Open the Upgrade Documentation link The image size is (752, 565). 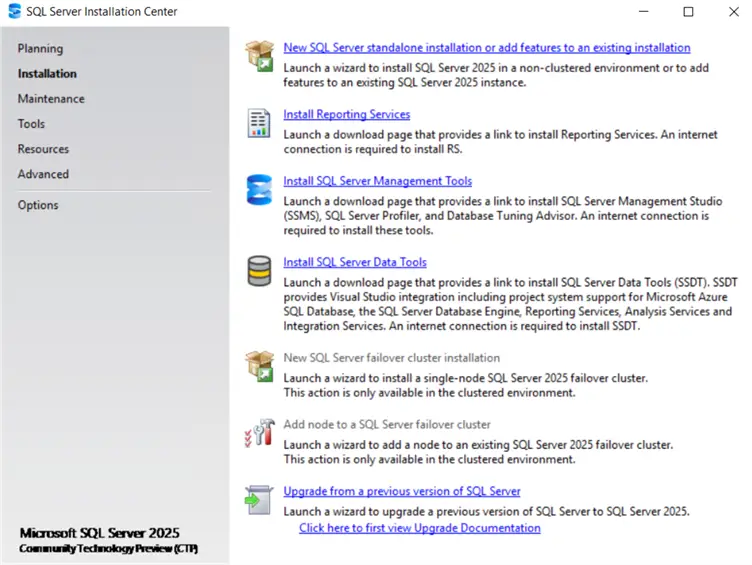(420, 528)
